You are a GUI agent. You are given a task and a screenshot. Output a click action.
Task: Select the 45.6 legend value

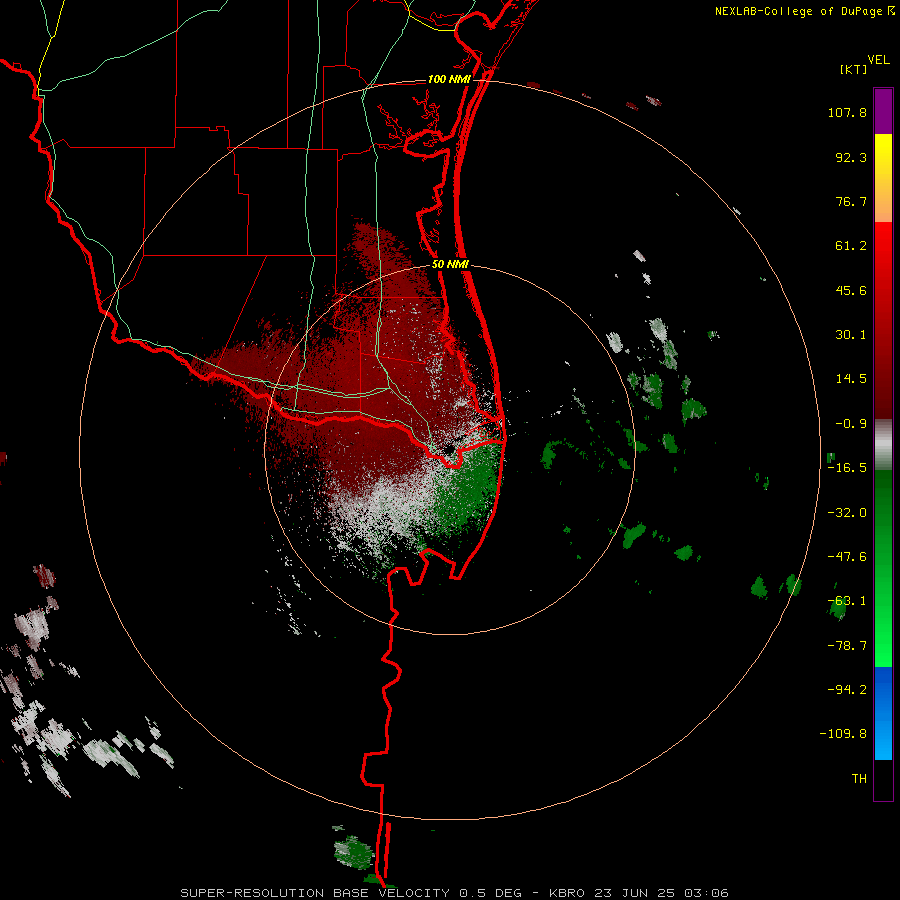851,290
